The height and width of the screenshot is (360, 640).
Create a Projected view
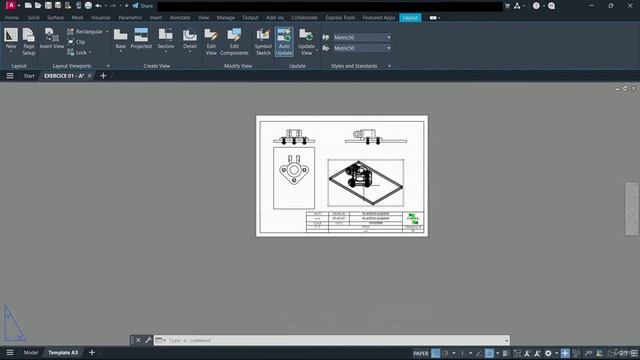click(141, 39)
